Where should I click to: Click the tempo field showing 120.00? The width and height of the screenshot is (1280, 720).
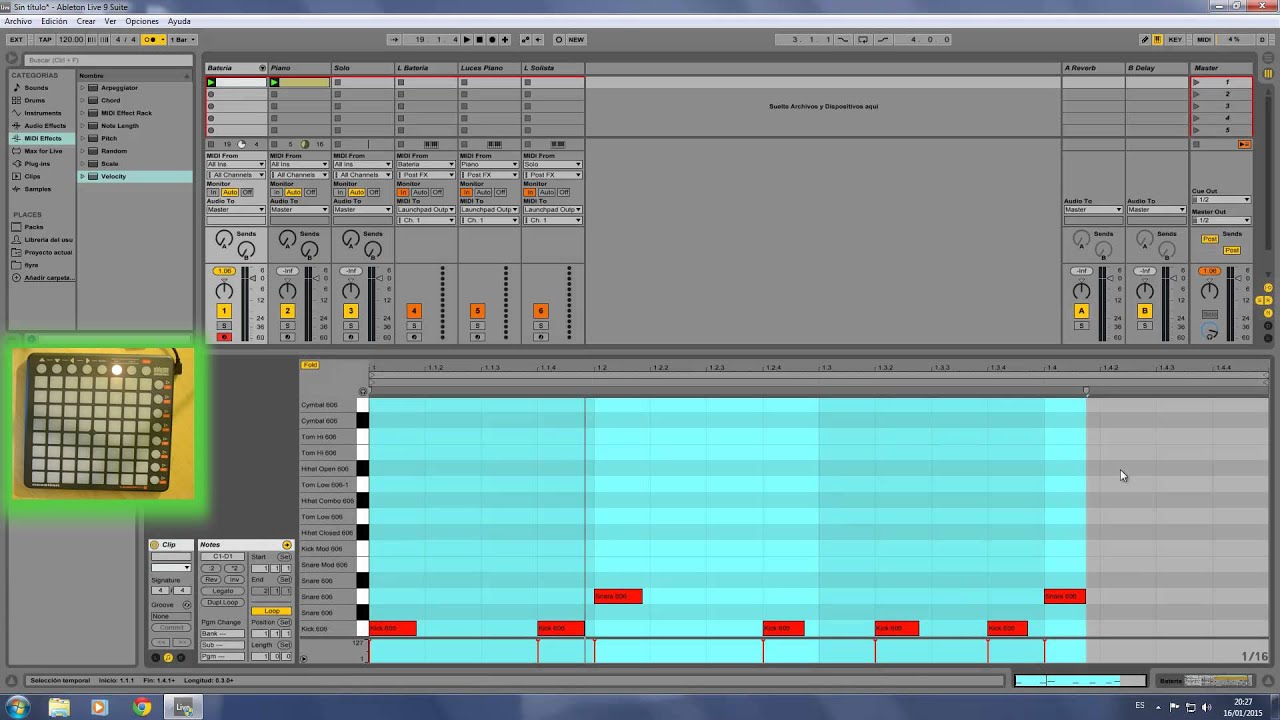(x=71, y=40)
